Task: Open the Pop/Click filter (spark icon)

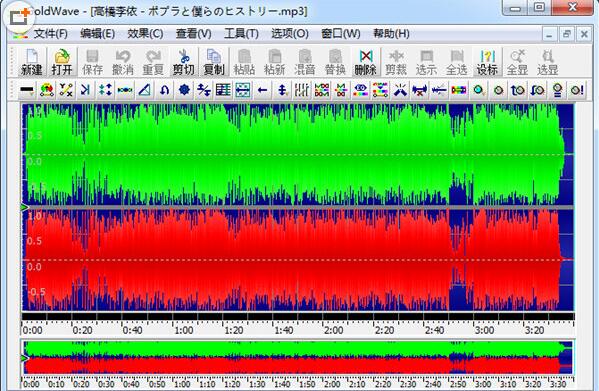Action: coord(400,90)
